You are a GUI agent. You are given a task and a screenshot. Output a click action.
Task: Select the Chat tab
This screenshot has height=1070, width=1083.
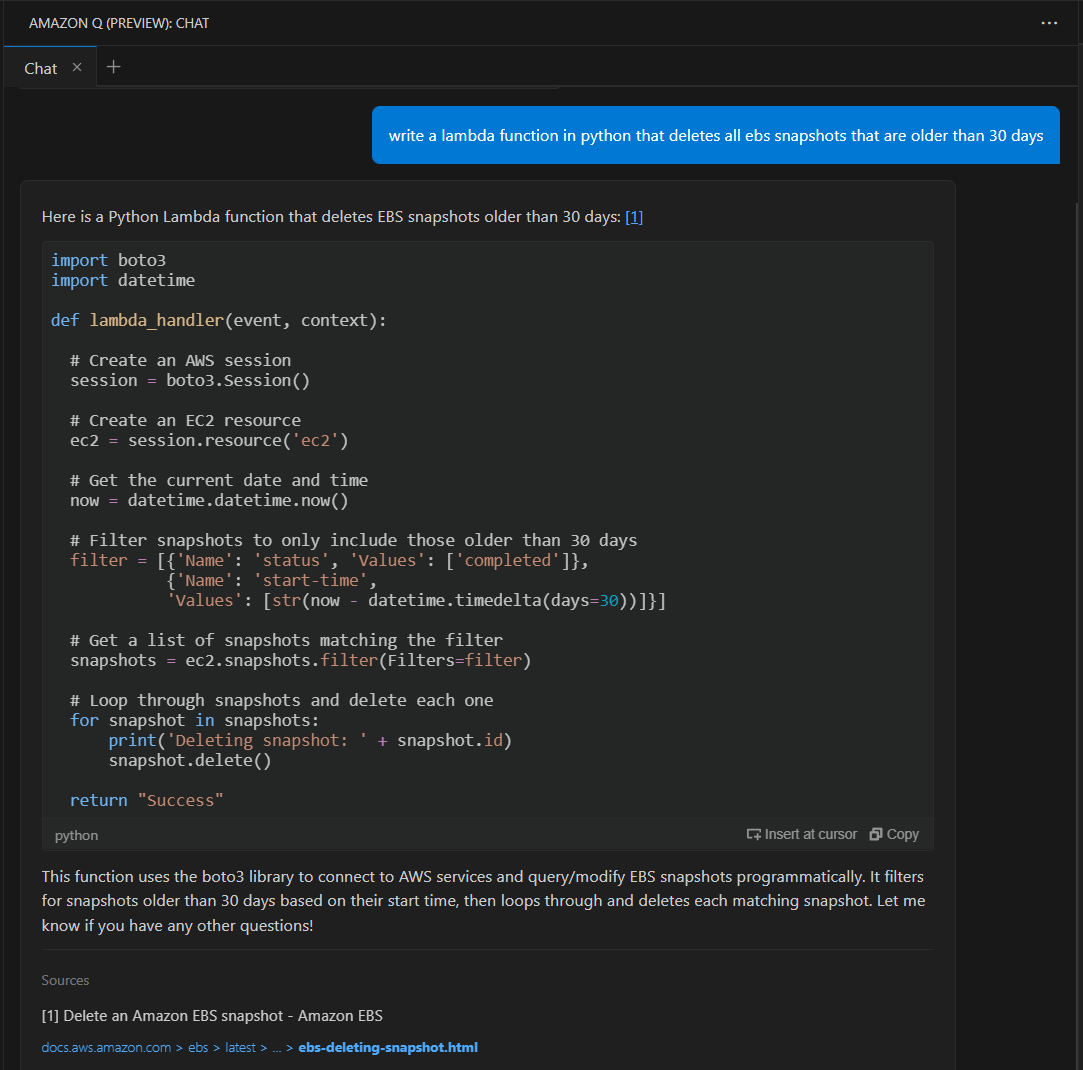tap(40, 68)
